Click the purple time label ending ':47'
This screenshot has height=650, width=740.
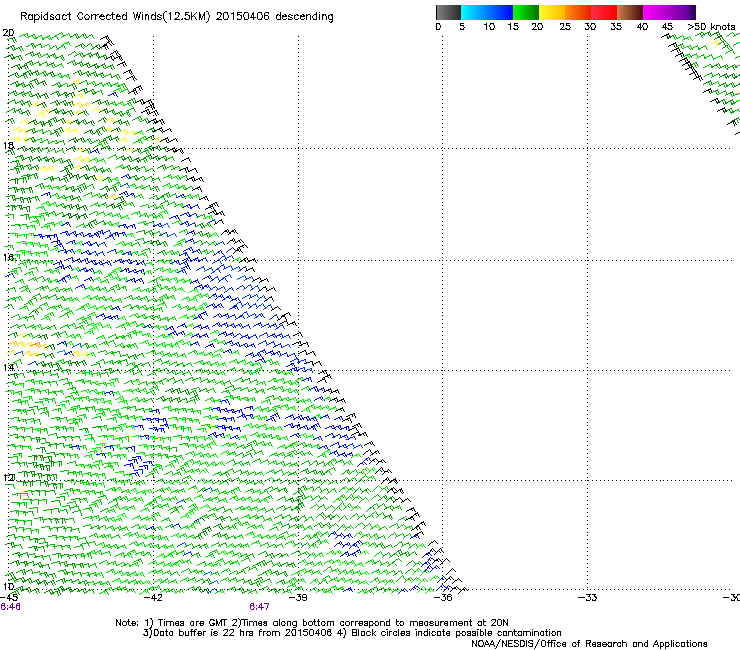click(260, 607)
